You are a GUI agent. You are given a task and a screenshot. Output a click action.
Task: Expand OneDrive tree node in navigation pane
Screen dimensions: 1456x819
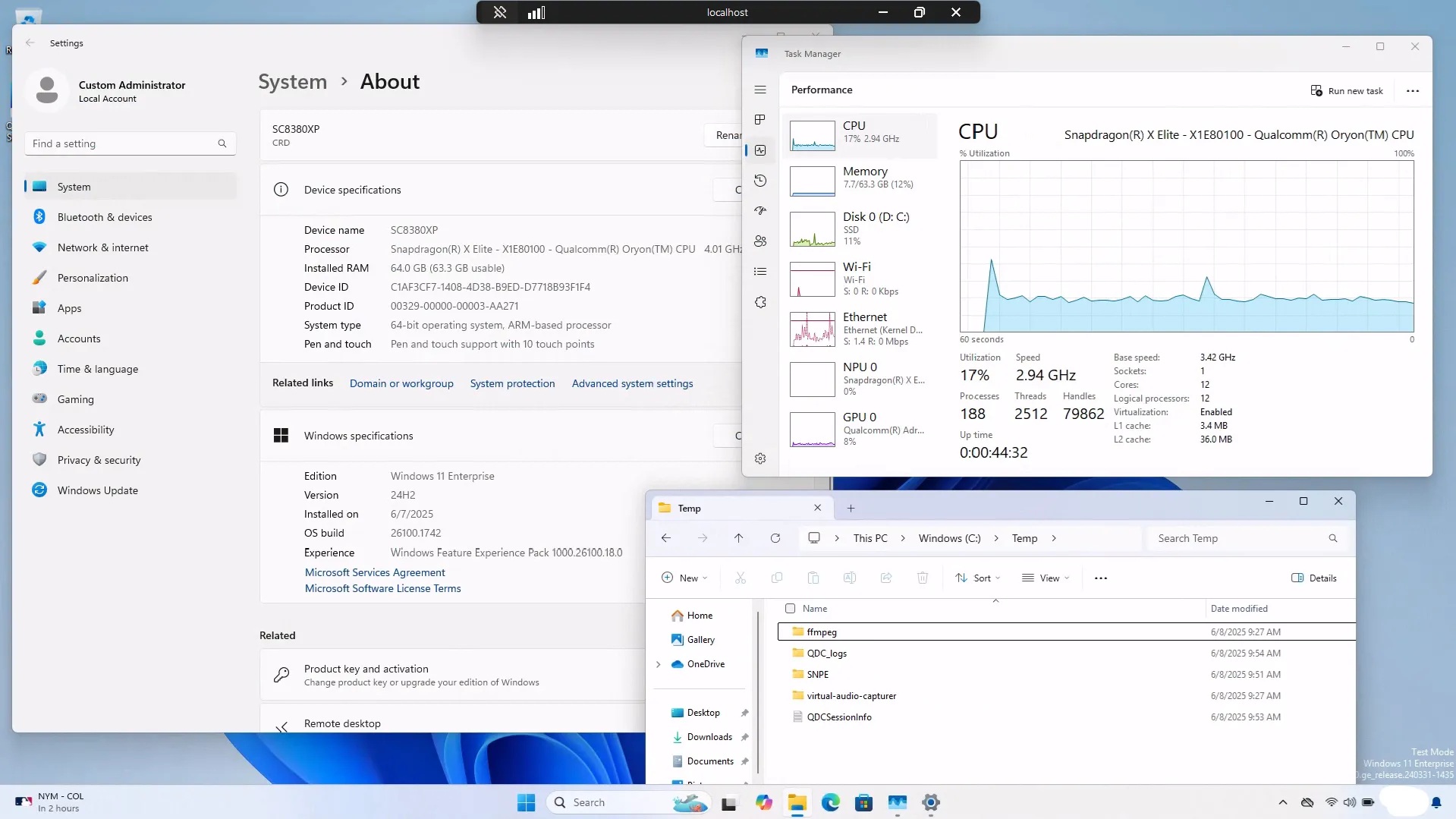[x=658, y=664]
